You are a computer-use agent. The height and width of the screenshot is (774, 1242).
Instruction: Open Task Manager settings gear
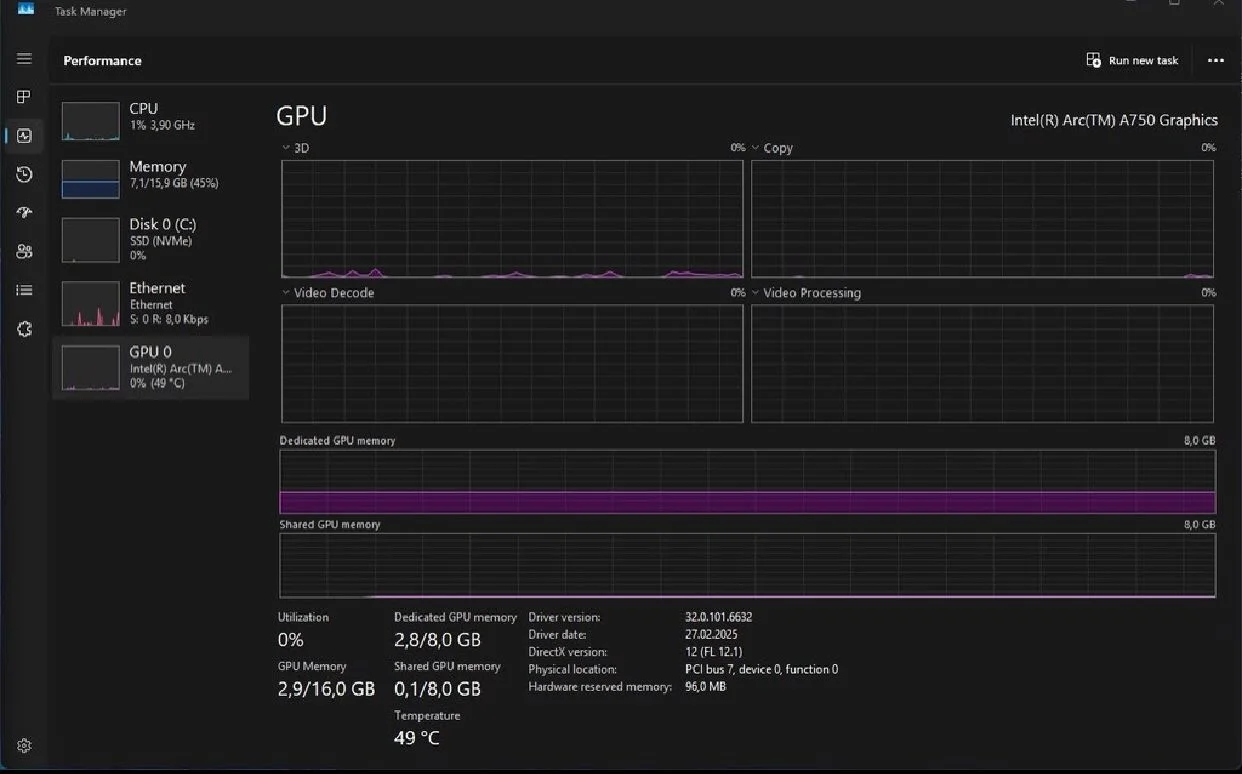tap(24, 745)
